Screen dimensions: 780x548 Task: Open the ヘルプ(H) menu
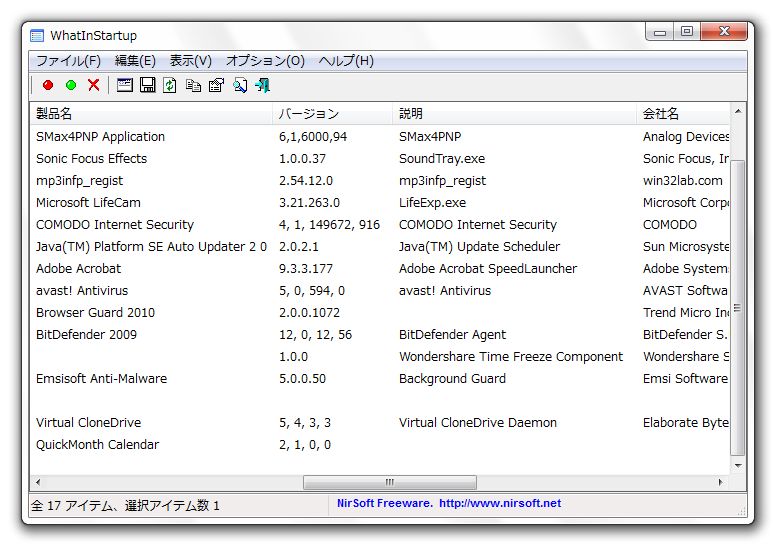click(346, 61)
